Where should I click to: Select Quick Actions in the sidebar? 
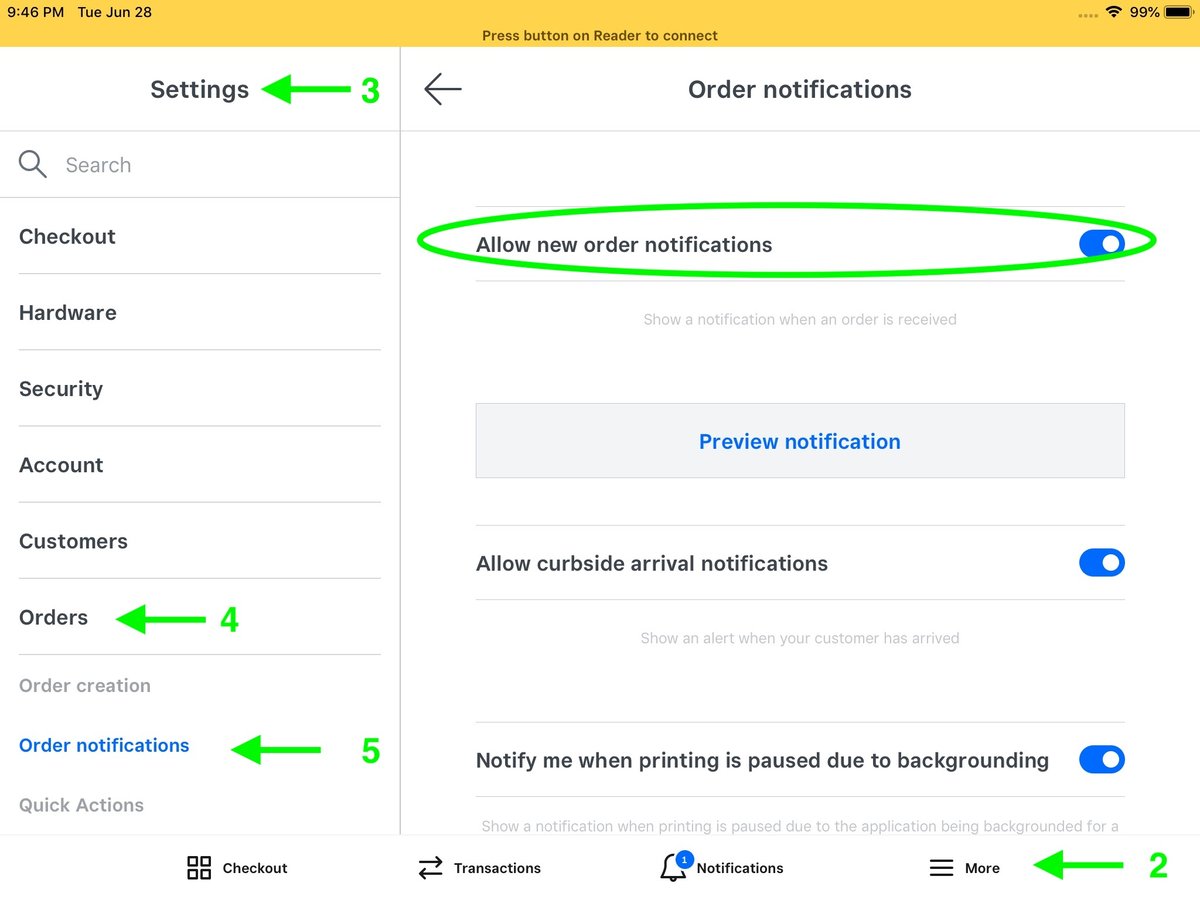click(81, 805)
